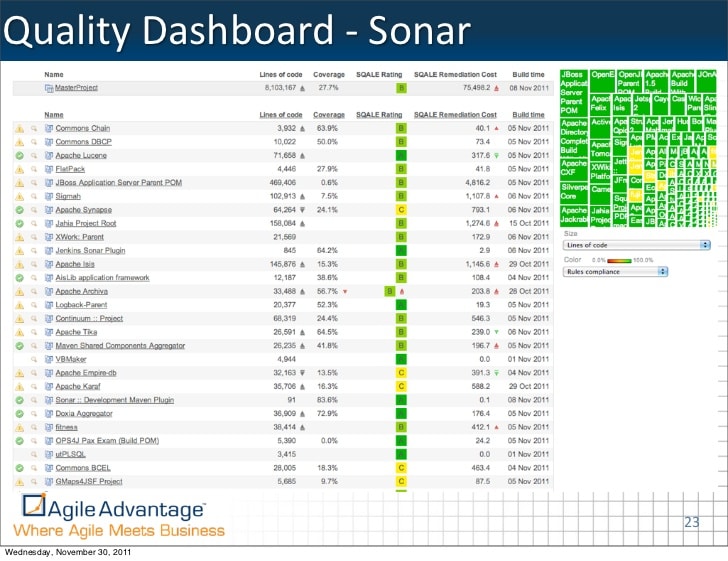Click the yellow C rating badge for Apache Synapse
The image size is (728, 561).
401,210
